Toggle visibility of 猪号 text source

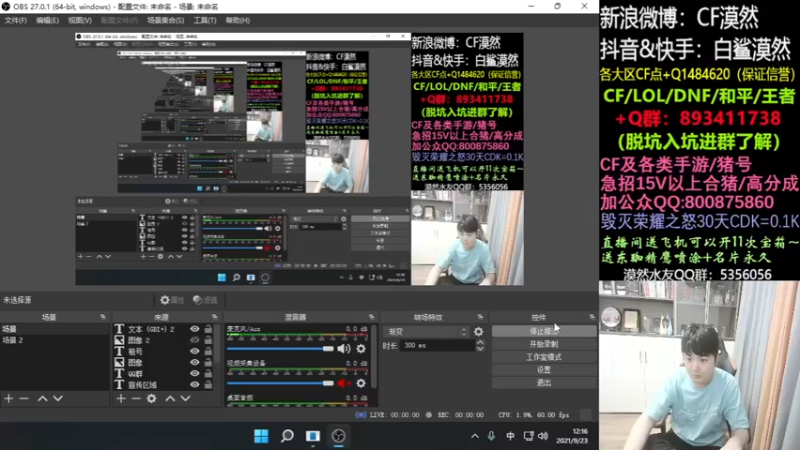point(194,352)
